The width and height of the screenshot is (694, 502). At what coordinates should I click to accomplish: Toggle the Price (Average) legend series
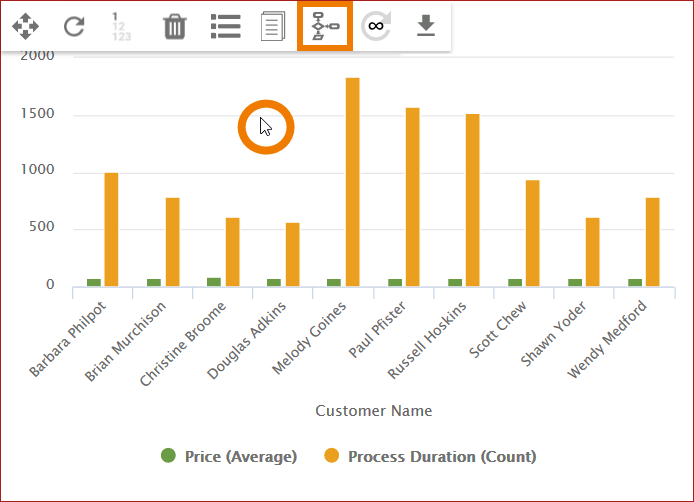tap(238, 457)
